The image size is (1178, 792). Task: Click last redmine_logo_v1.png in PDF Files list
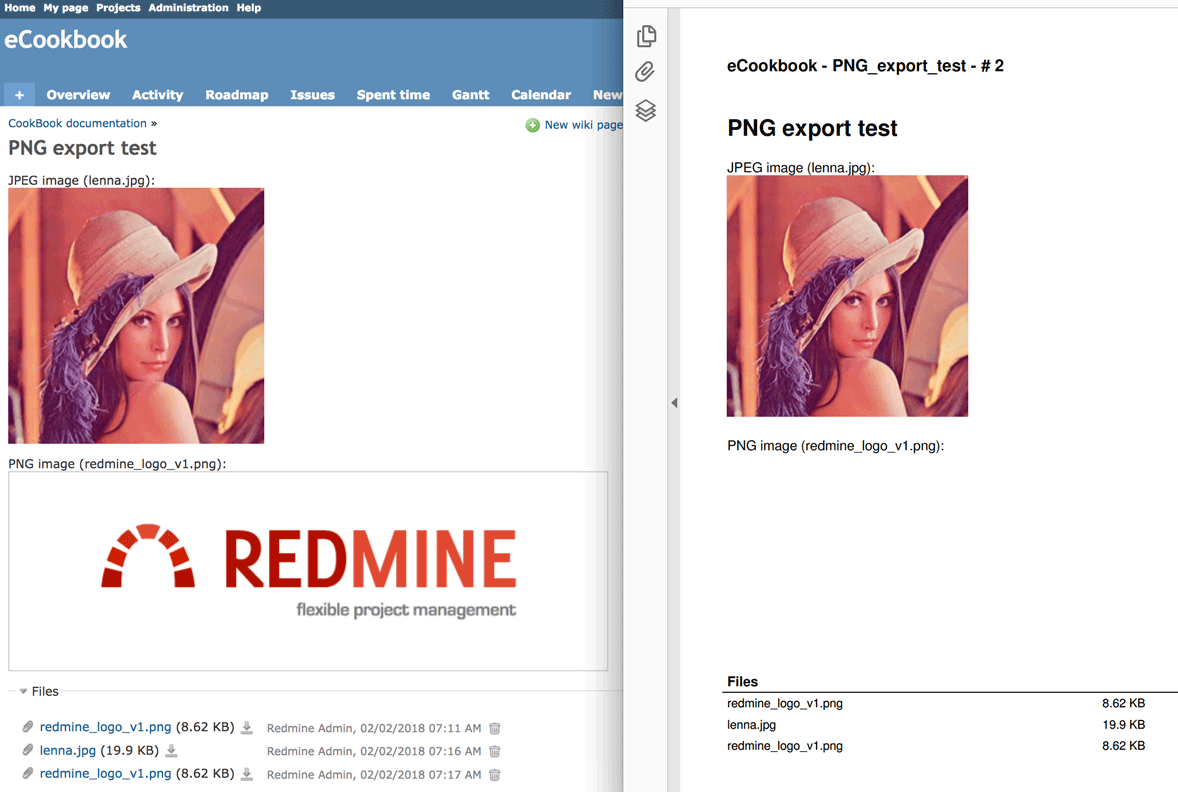[784, 746]
